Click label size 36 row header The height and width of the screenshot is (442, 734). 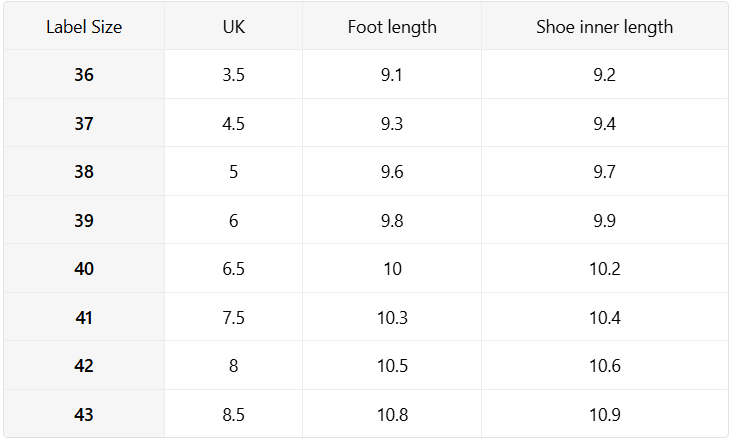point(84,75)
